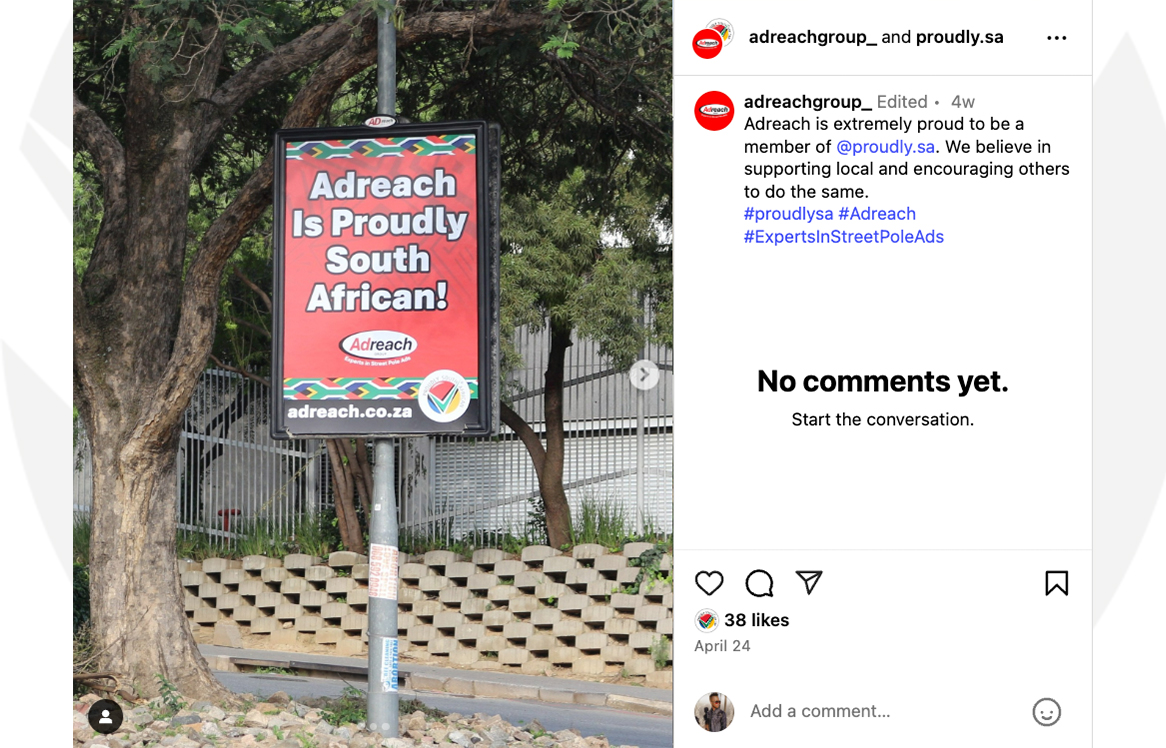This screenshot has height=748, width=1166.
Task: Click adreachgroup_ username in header
Action: tap(813, 37)
